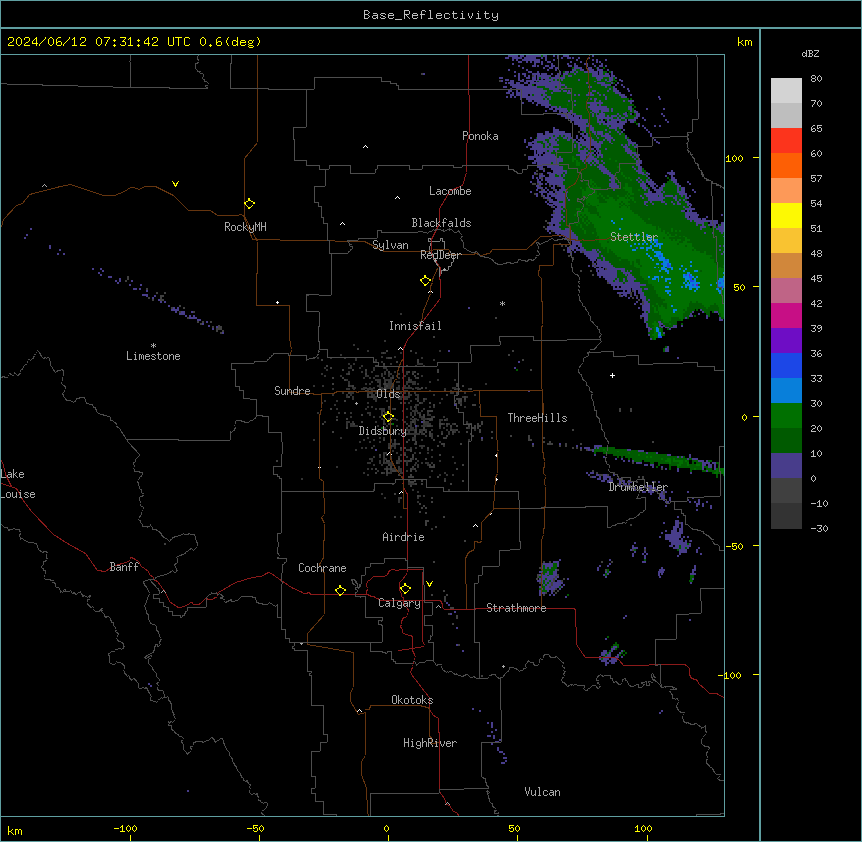Select the slate purple swatch below 10

point(786,466)
